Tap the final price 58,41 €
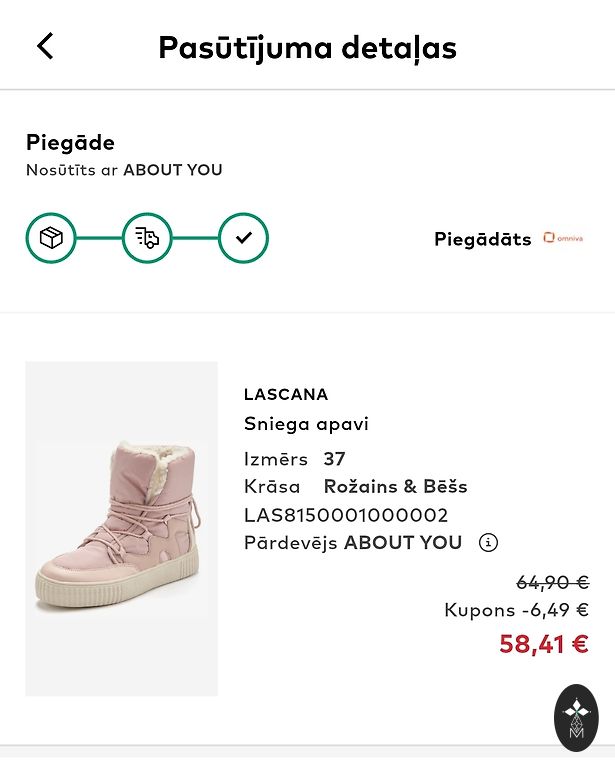This screenshot has height=768, width=615. point(544,644)
